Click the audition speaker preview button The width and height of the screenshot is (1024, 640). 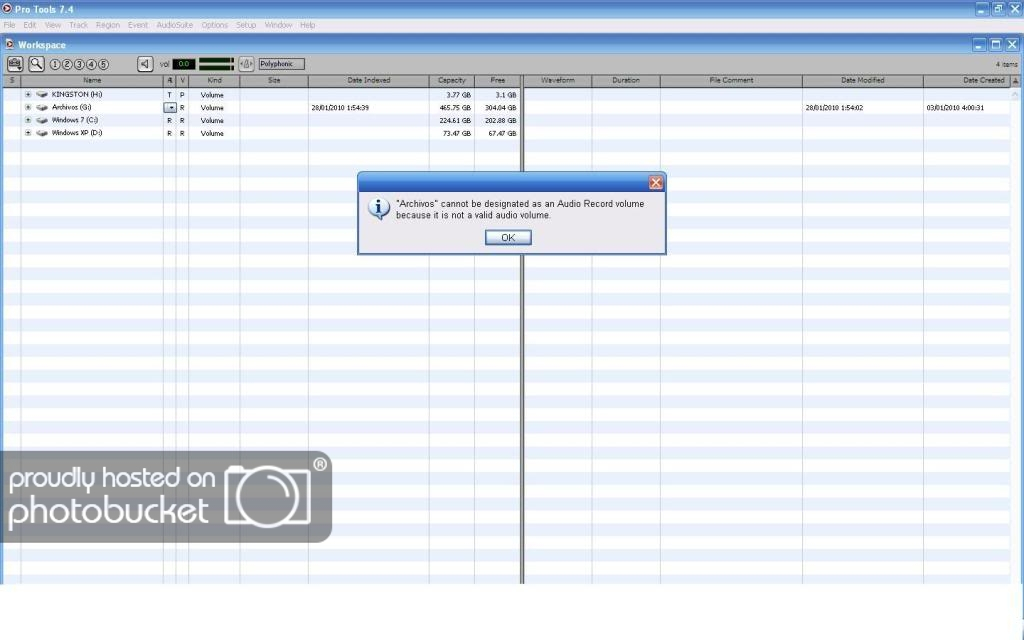(x=145, y=64)
